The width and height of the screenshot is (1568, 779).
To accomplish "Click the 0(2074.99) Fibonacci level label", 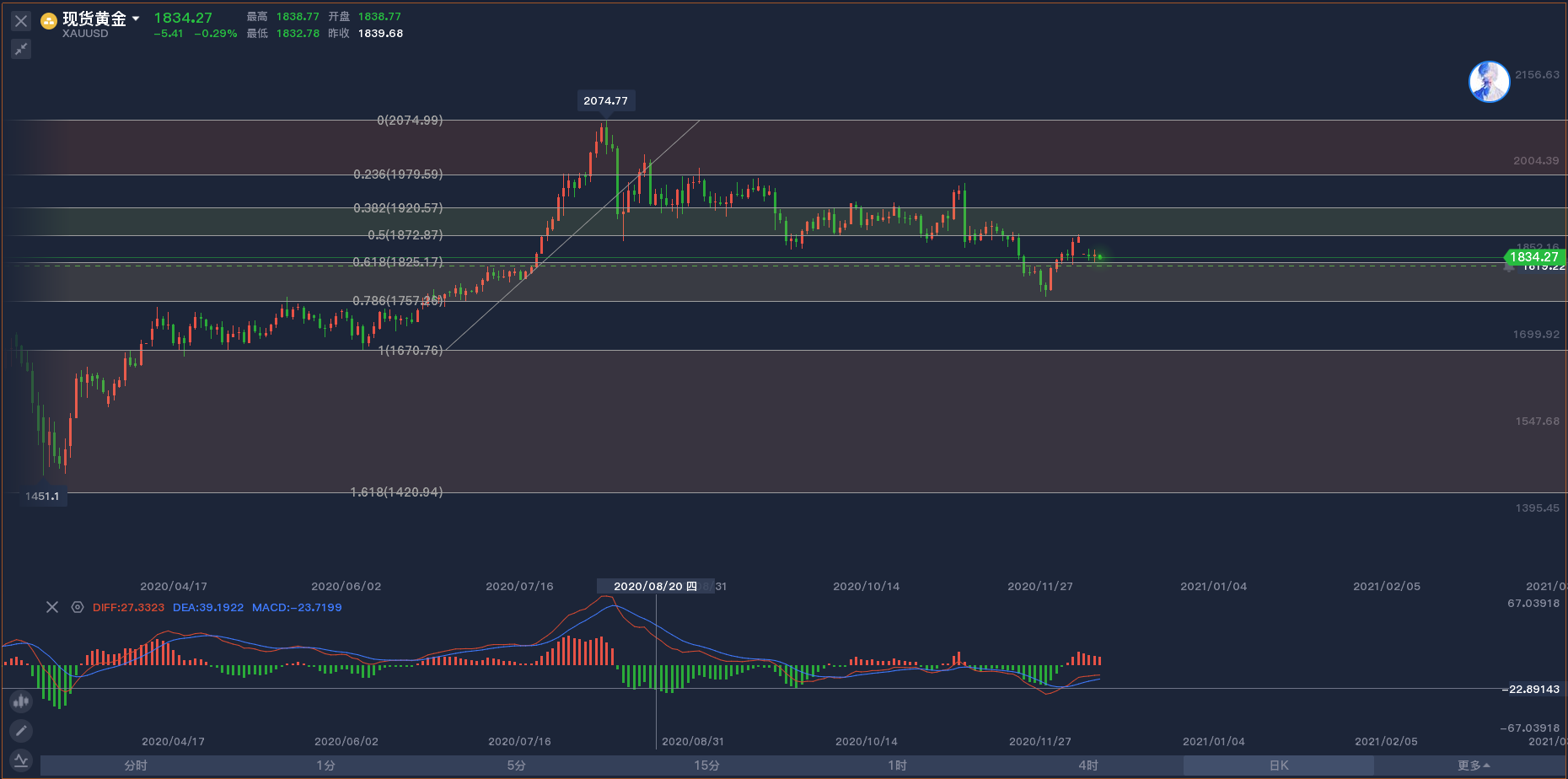I will (410, 121).
